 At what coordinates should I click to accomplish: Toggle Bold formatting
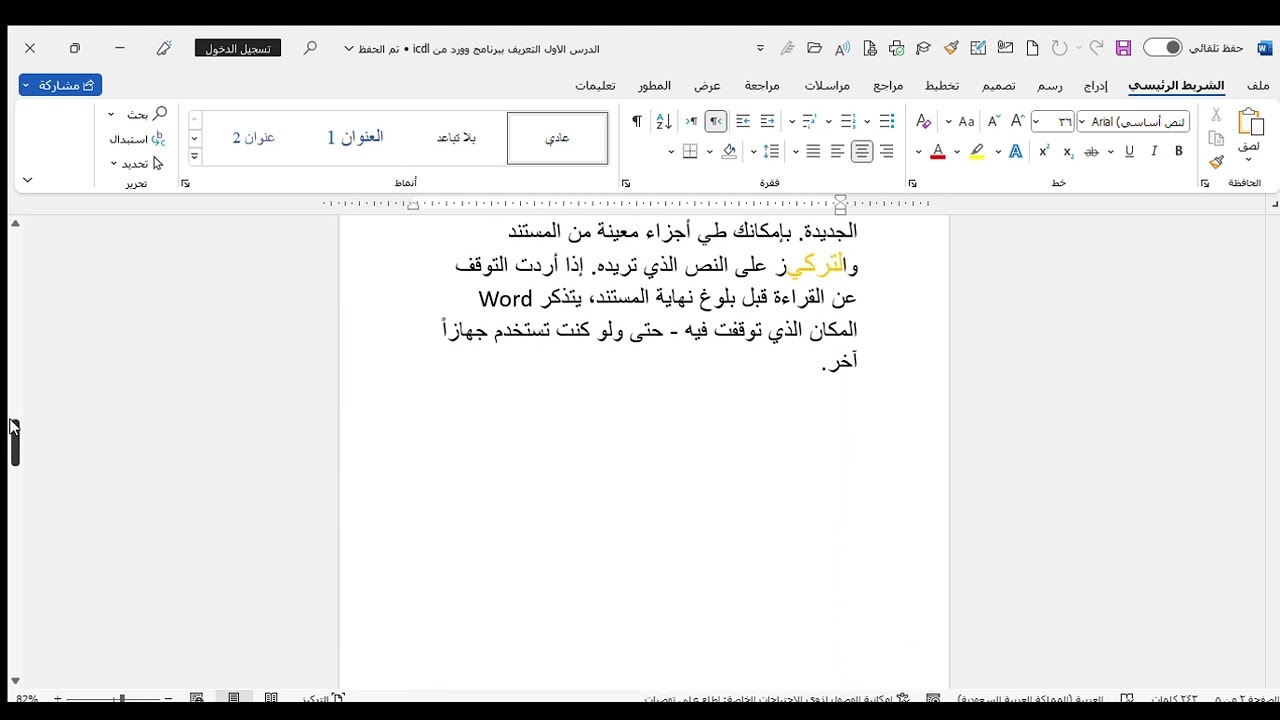click(x=1179, y=152)
